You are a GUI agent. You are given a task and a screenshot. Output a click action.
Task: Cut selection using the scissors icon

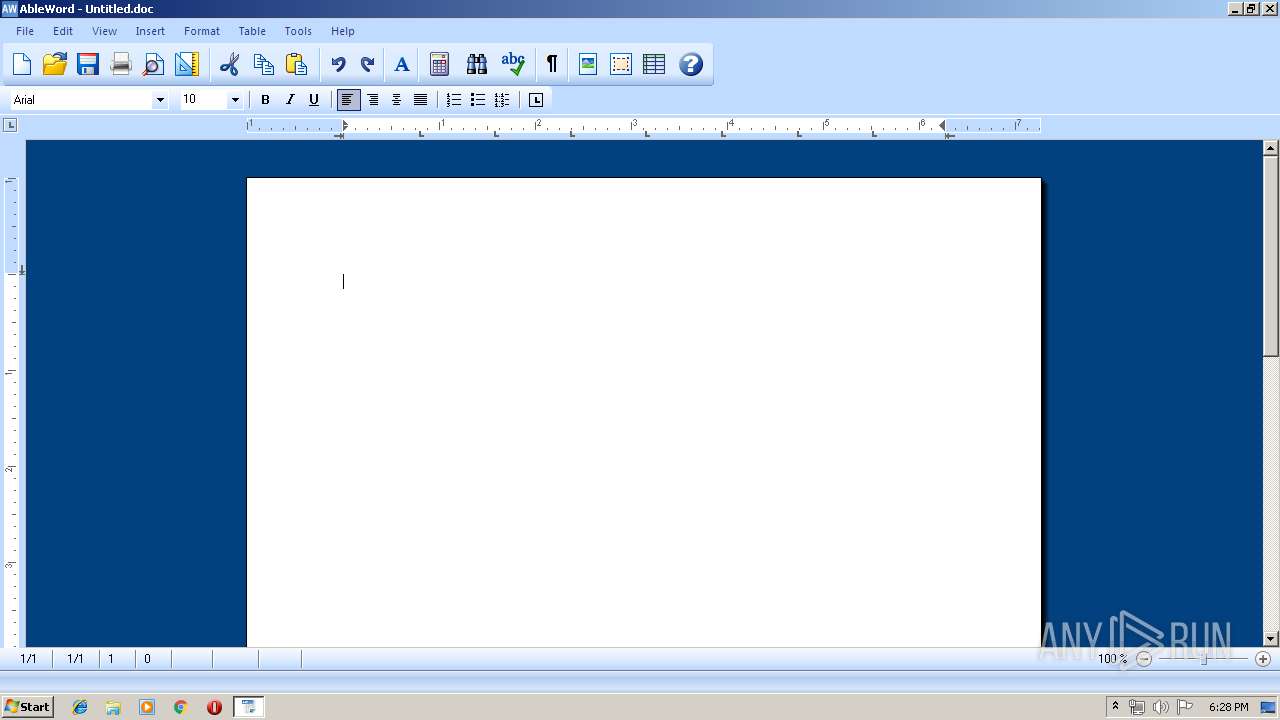click(x=230, y=65)
